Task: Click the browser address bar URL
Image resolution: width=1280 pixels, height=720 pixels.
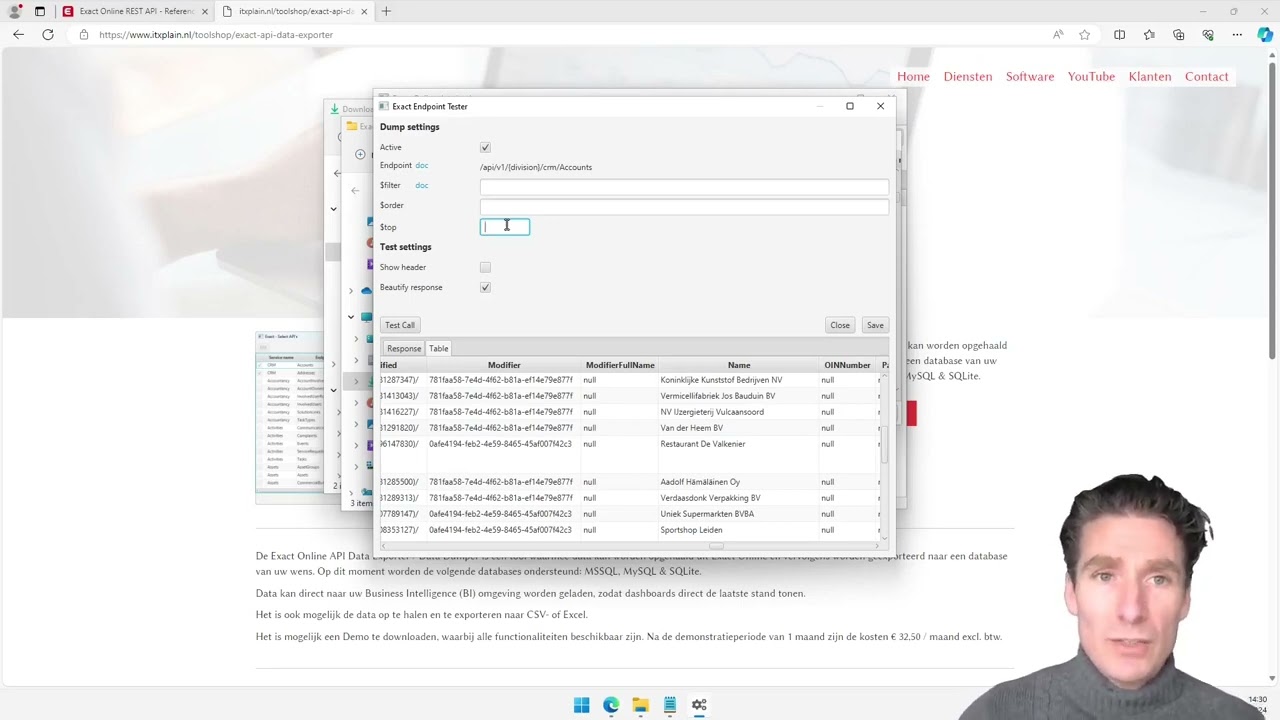Action: (216, 34)
